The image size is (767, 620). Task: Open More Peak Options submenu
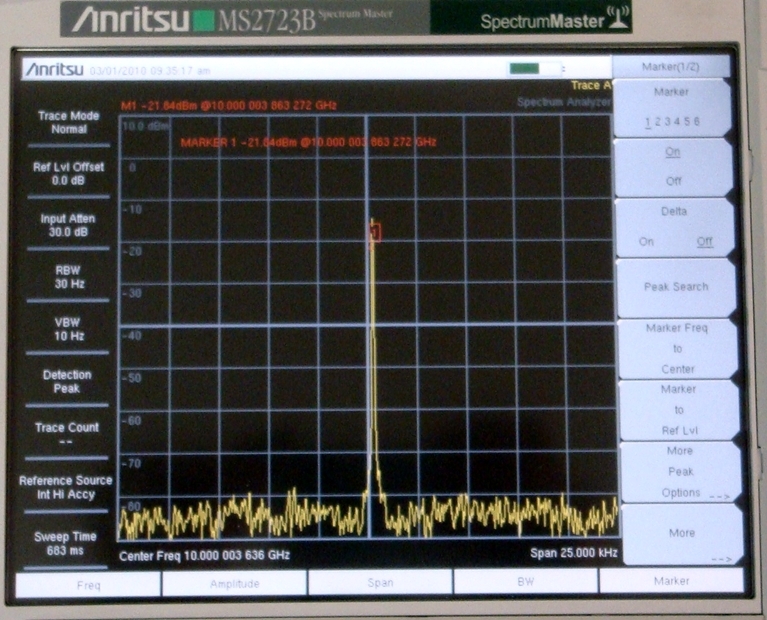click(x=680, y=472)
